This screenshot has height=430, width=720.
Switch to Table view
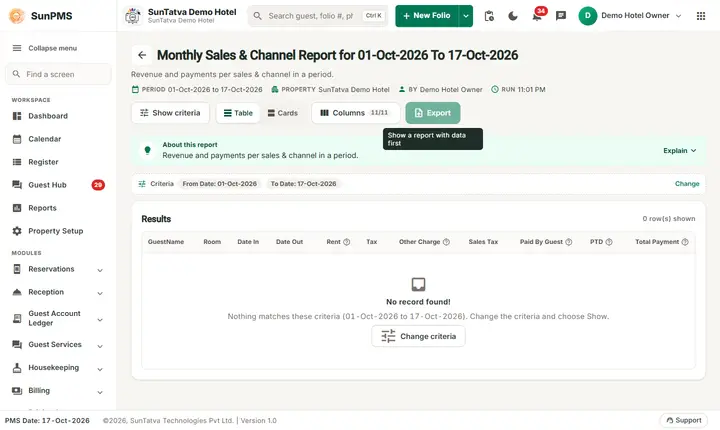[x=238, y=113]
